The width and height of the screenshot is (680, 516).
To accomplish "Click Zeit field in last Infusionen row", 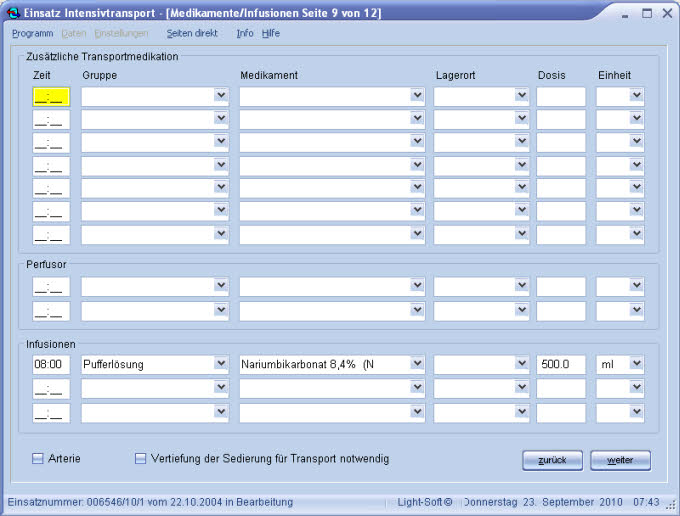I will coord(51,413).
